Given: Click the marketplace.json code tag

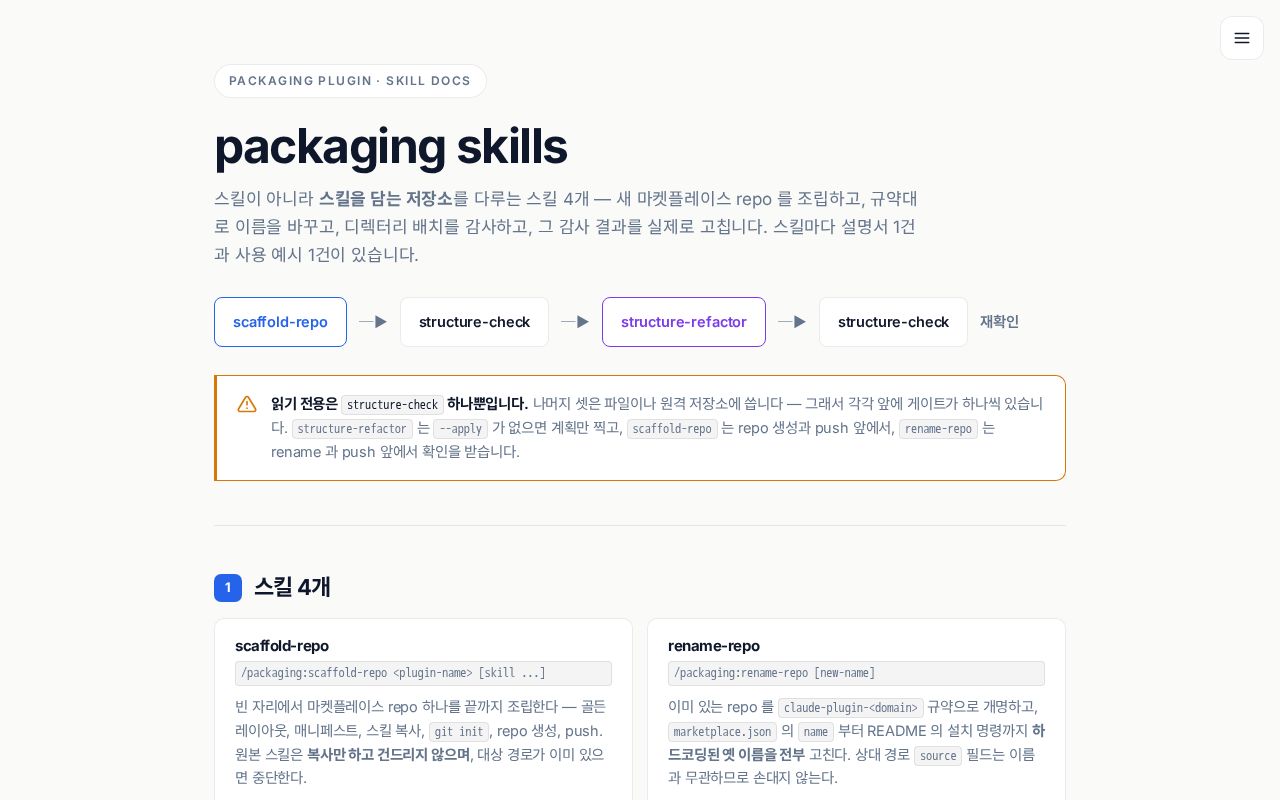Looking at the screenshot, I should click(x=722, y=732).
